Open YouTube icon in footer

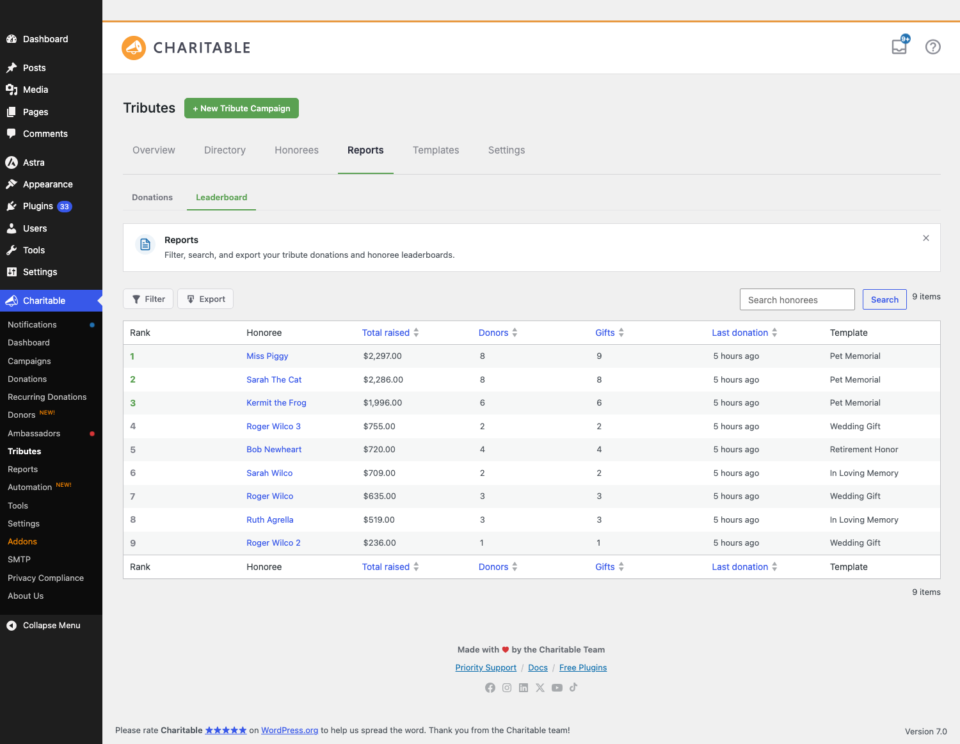point(557,688)
